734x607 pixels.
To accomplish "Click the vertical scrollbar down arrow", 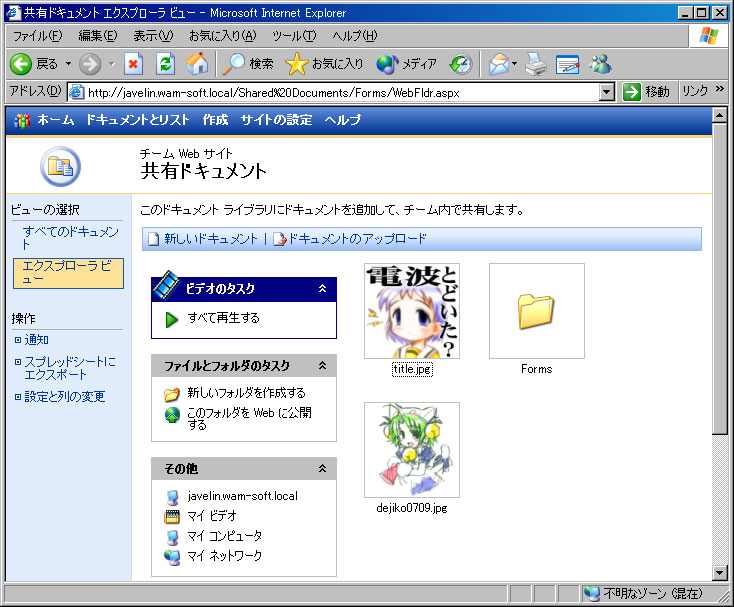I will pos(719,572).
